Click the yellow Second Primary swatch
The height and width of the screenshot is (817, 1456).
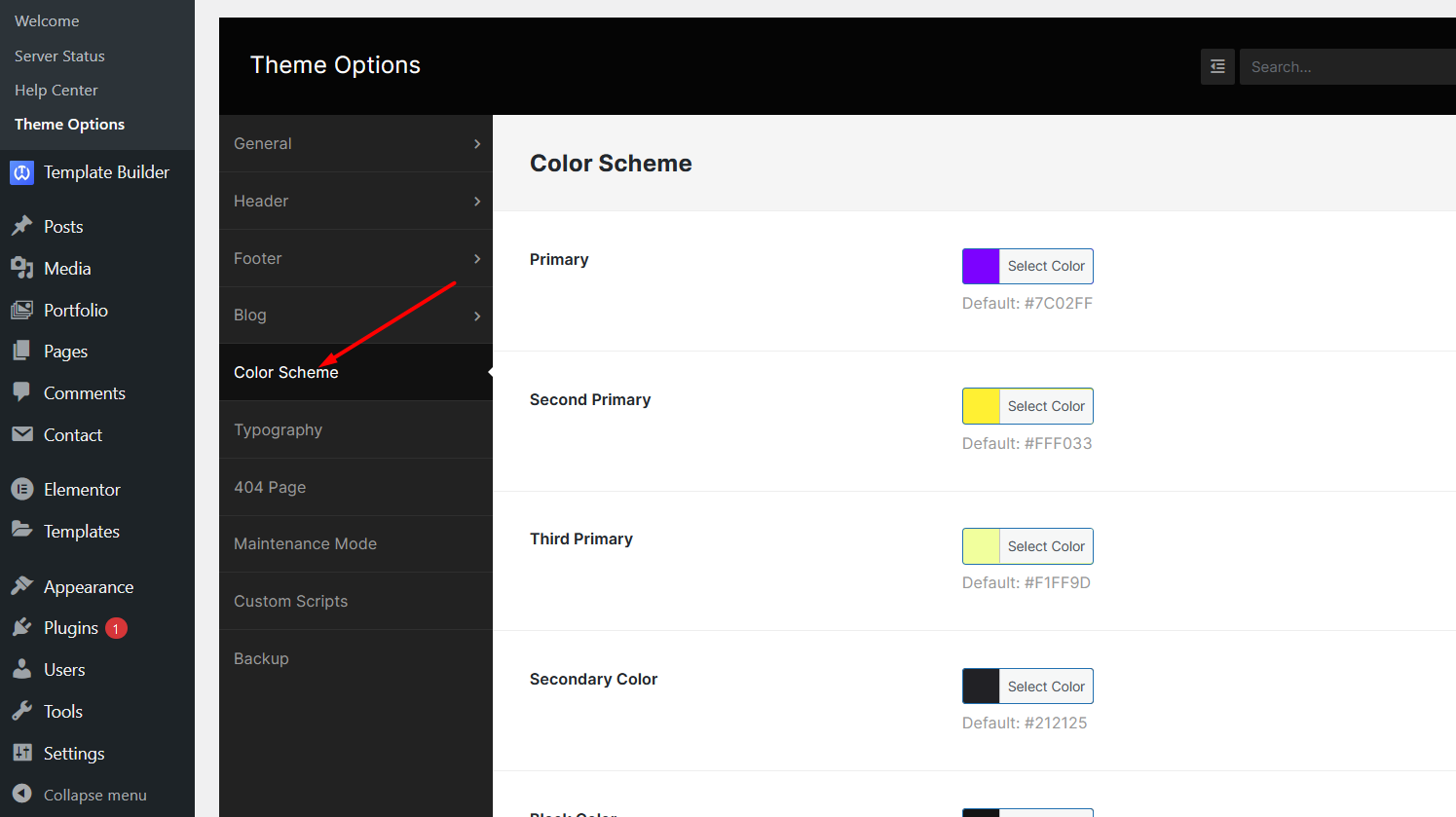pos(981,406)
